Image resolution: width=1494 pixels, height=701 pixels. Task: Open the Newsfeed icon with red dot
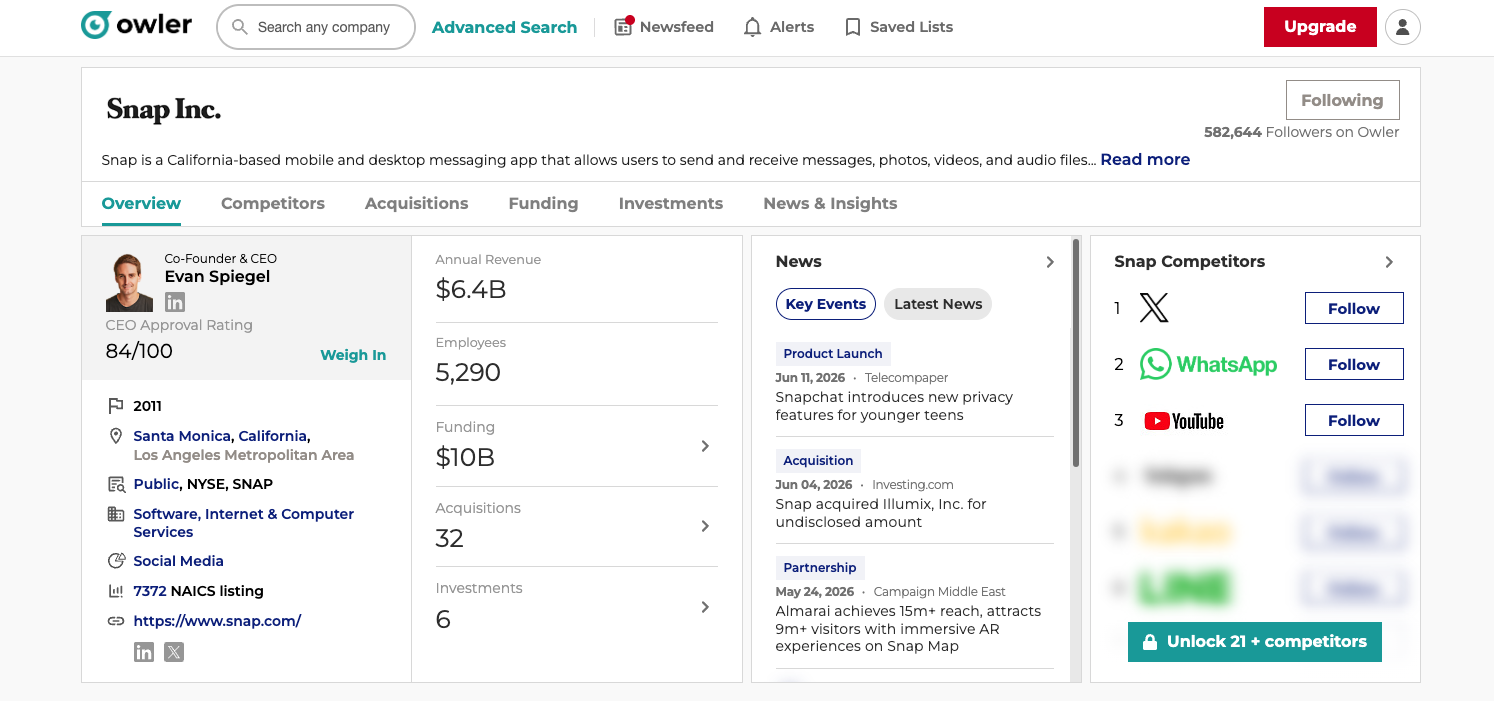(623, 26)
